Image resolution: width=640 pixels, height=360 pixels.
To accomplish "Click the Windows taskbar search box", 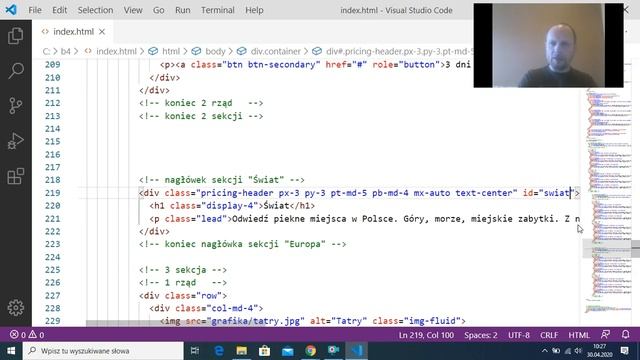I will point(103,351).
